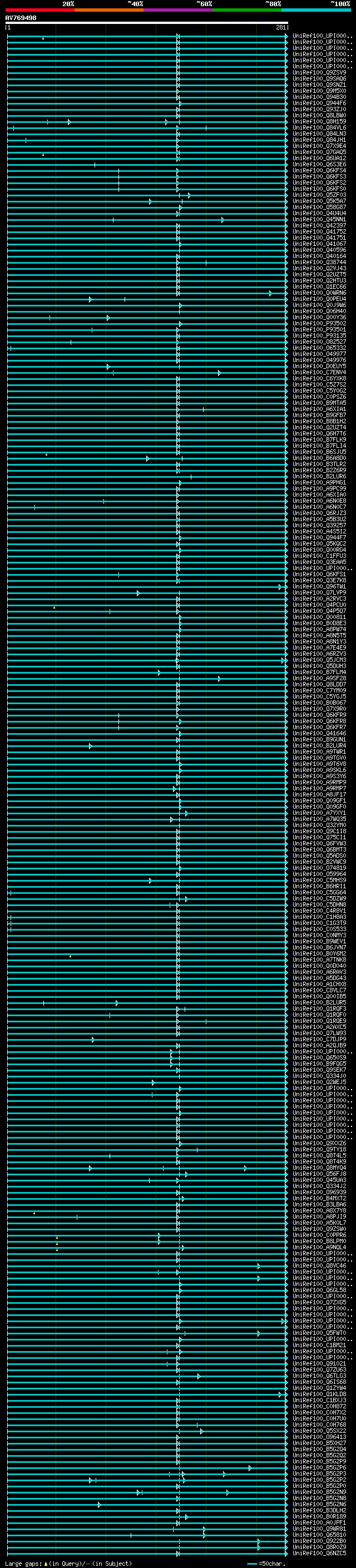The width and height of the screenshot is (356, 1568).
Task: Select label UniRef100_Q6NZC5
Action: (319, 1554)
